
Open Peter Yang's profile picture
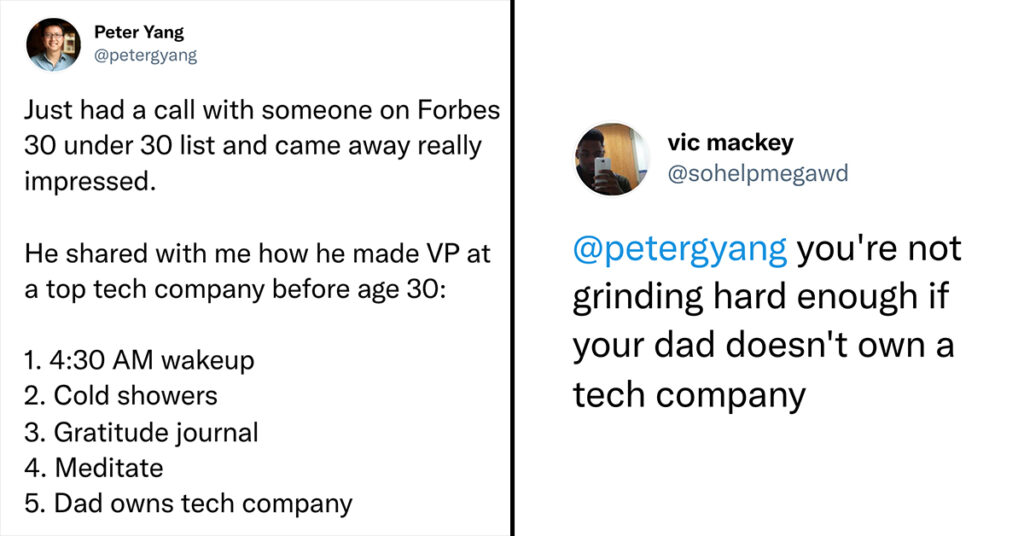pos(54,44)
